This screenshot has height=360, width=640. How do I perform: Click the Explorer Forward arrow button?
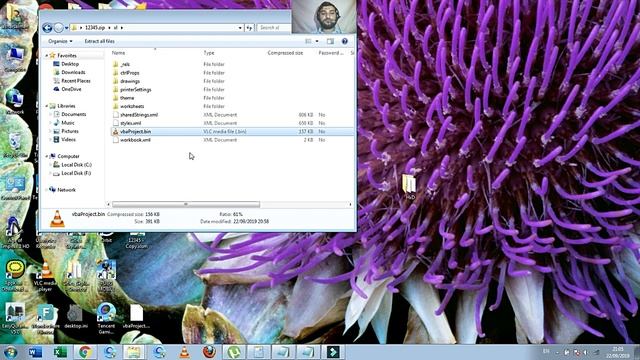point(59,28)
